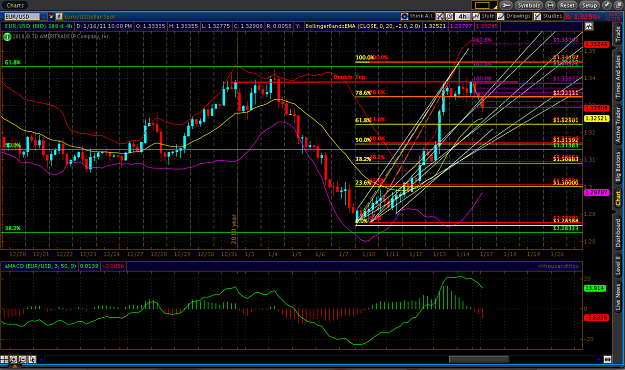
Task: Open the Level II sidebar tab
Action: coord(618,266)
